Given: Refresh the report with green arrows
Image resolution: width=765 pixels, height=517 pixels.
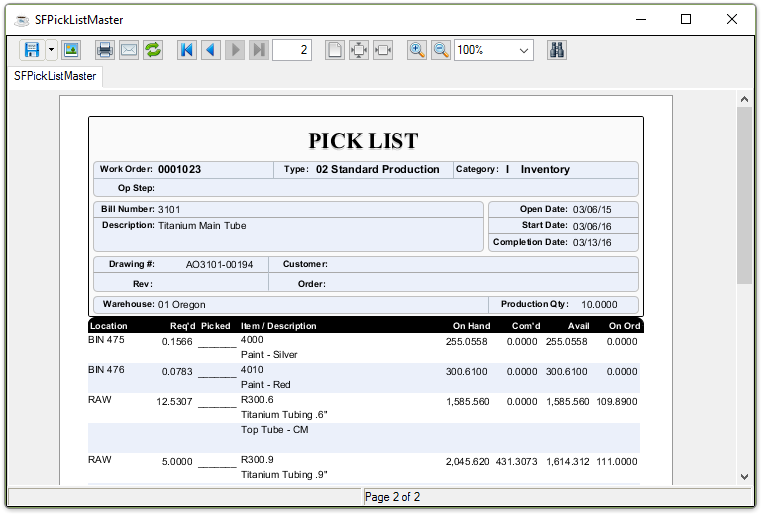Looking at the screenshot, I should pyautogui.click(x=152, y=50).
